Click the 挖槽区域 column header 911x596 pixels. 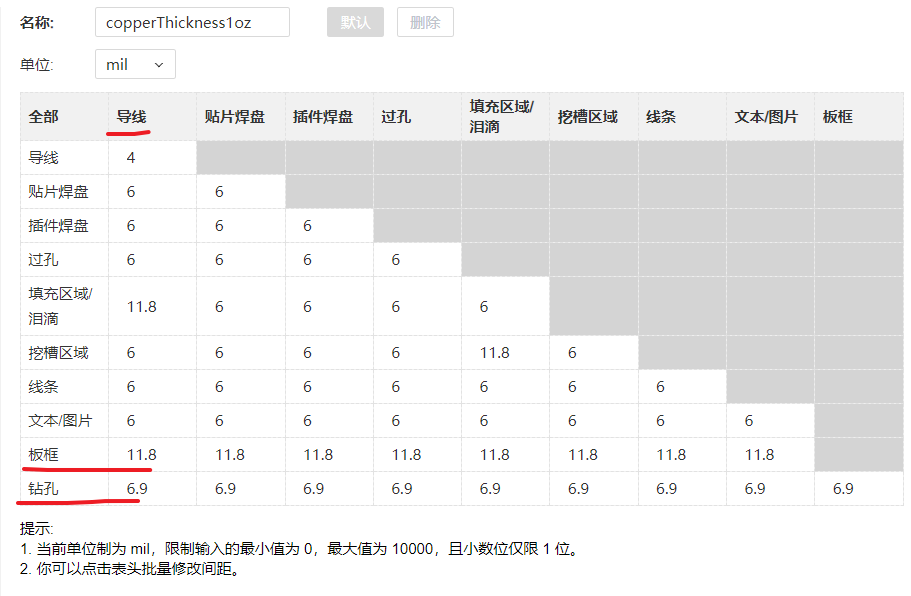[x=594, y=117]
